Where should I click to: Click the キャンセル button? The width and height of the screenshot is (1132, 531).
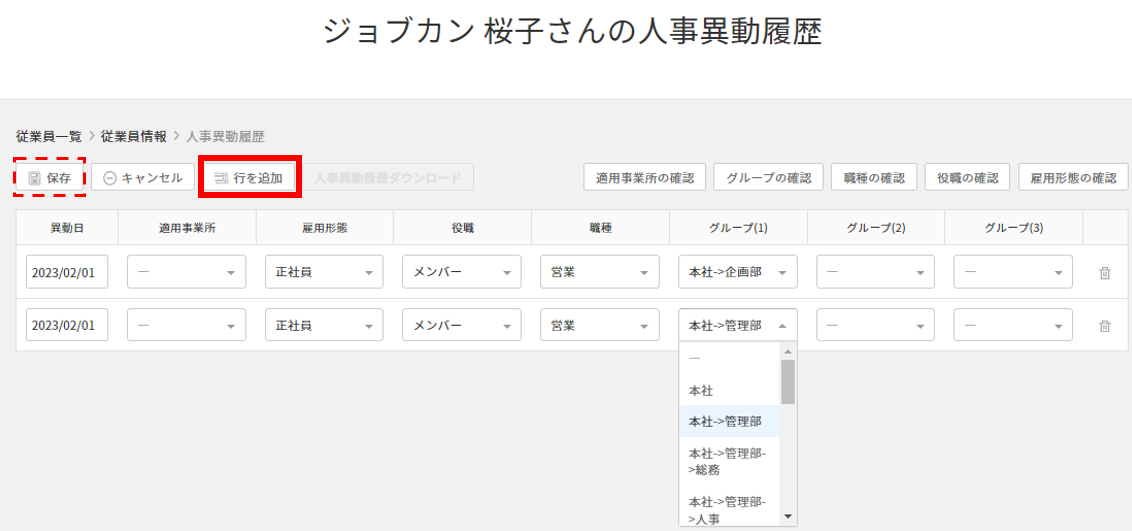(143, 177)
